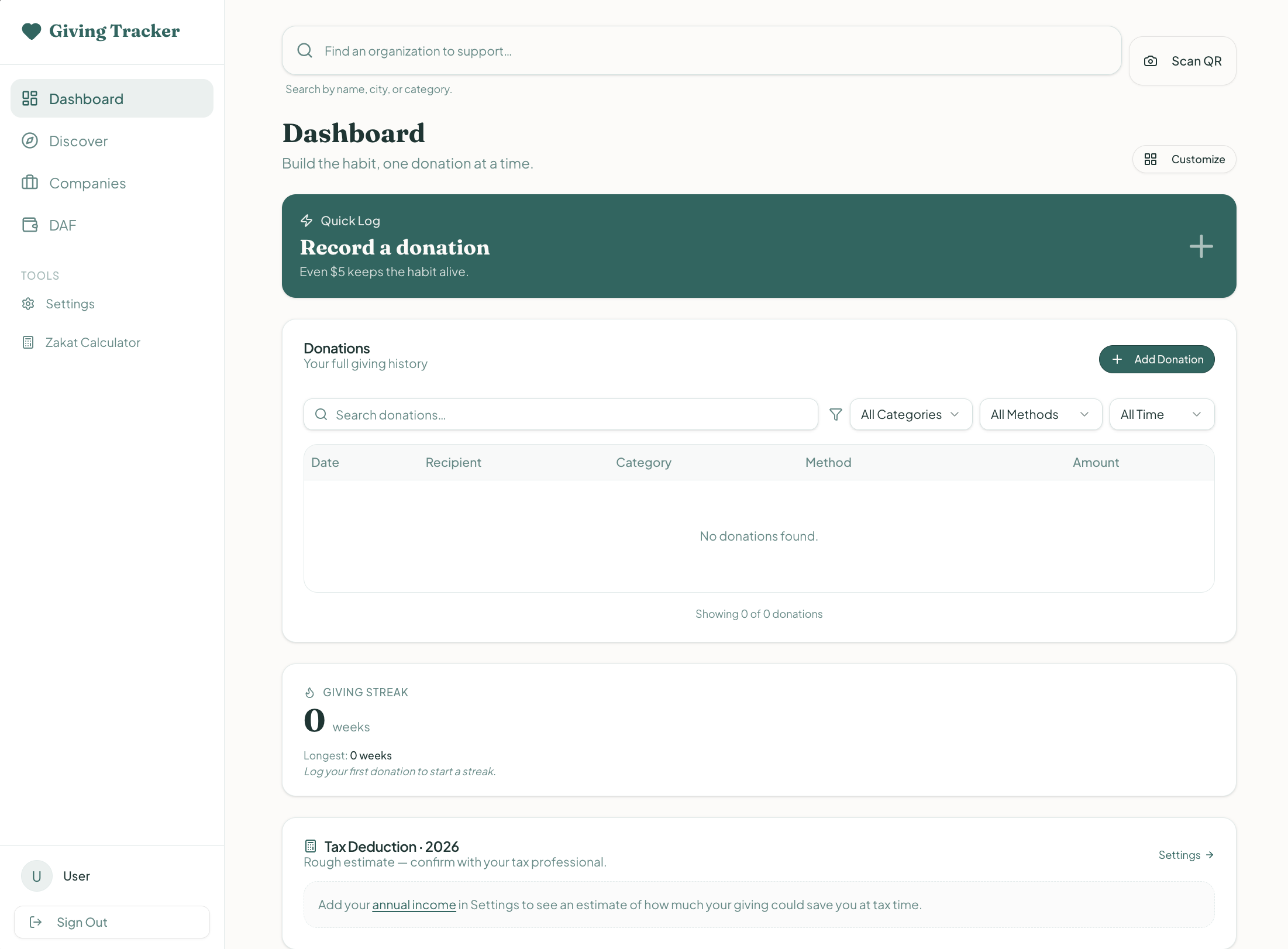Click the Discover compass icon
This screenshot has width=1288, height=949.
30,141
